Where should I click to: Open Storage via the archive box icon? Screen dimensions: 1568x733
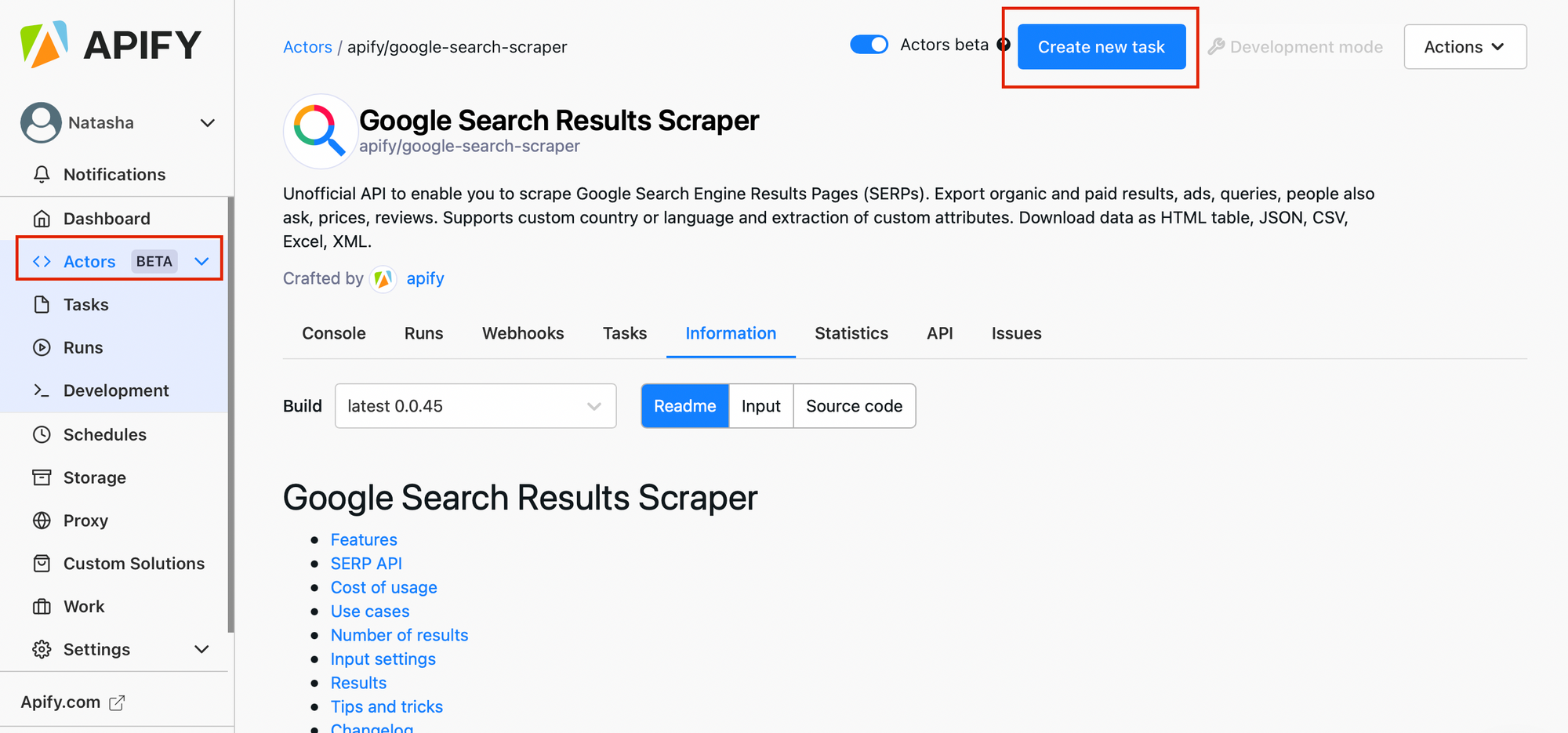(x=42, y=477)
